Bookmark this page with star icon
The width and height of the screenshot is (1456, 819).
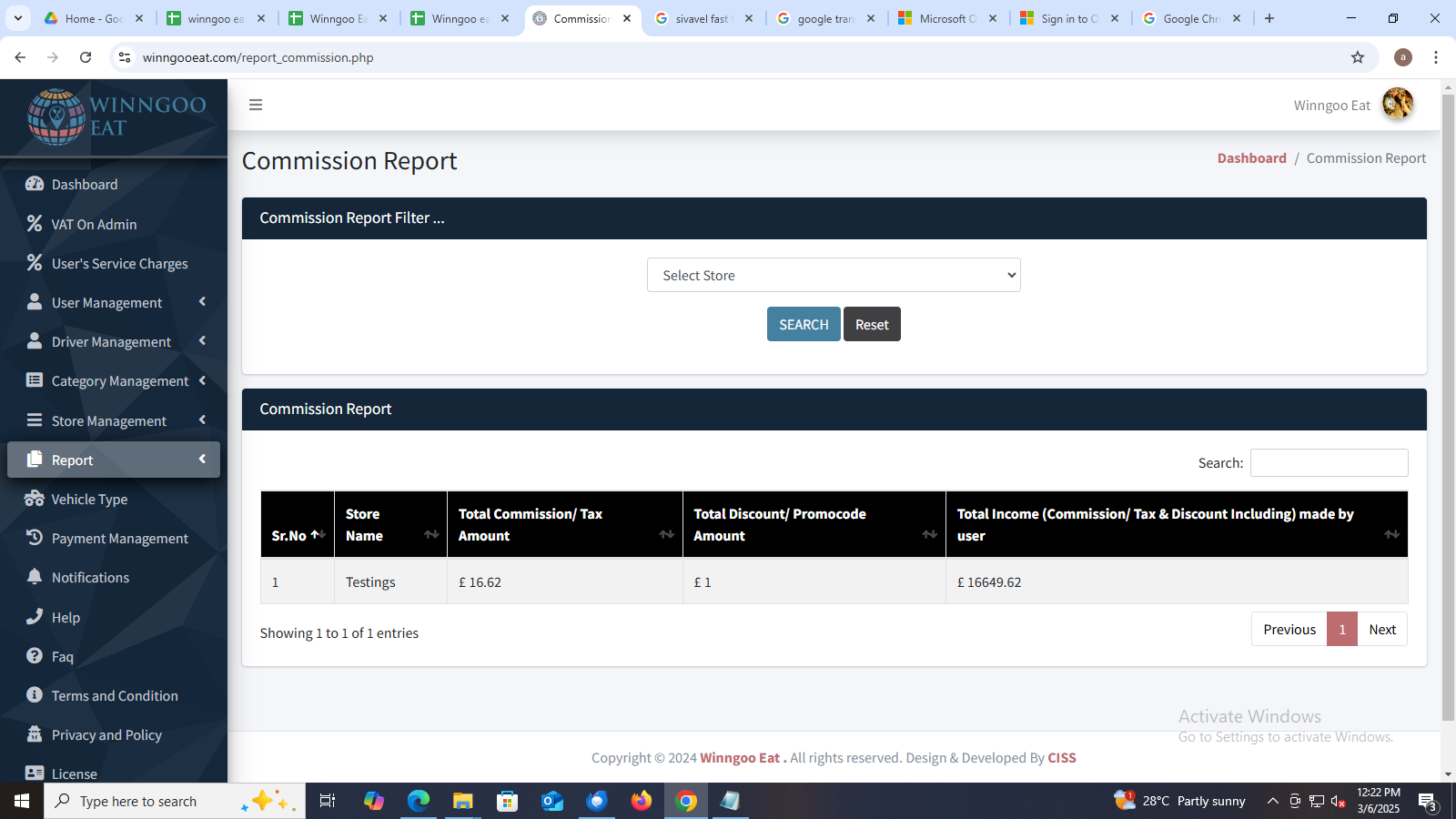point(1358,57)
